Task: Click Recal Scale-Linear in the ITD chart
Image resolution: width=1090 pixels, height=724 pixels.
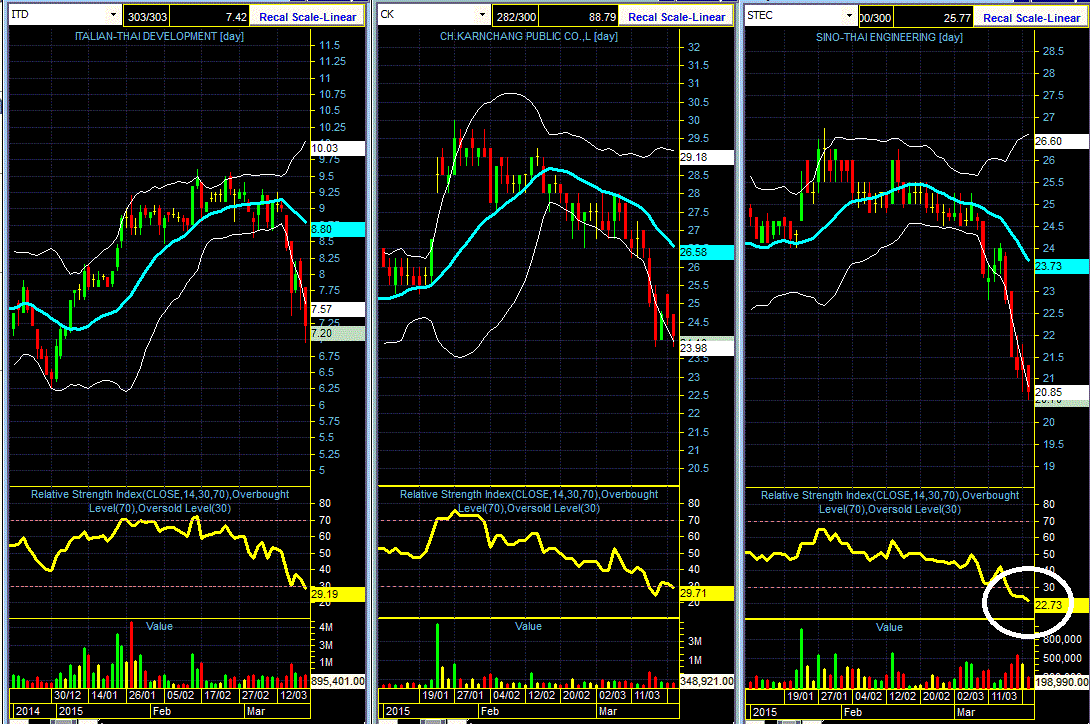Action: point(307,17)
